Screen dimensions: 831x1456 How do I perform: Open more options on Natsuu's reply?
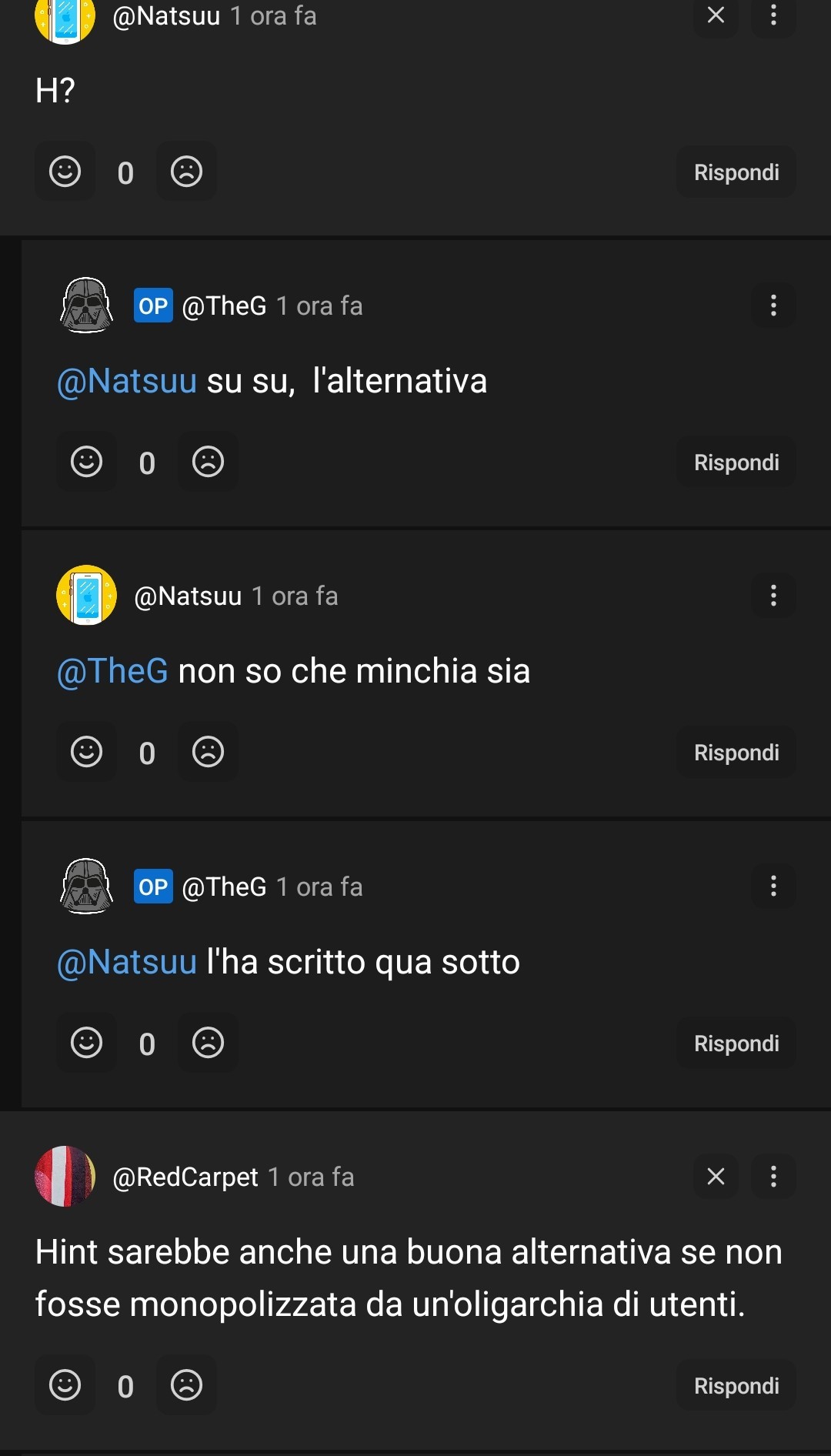point(773,595)
